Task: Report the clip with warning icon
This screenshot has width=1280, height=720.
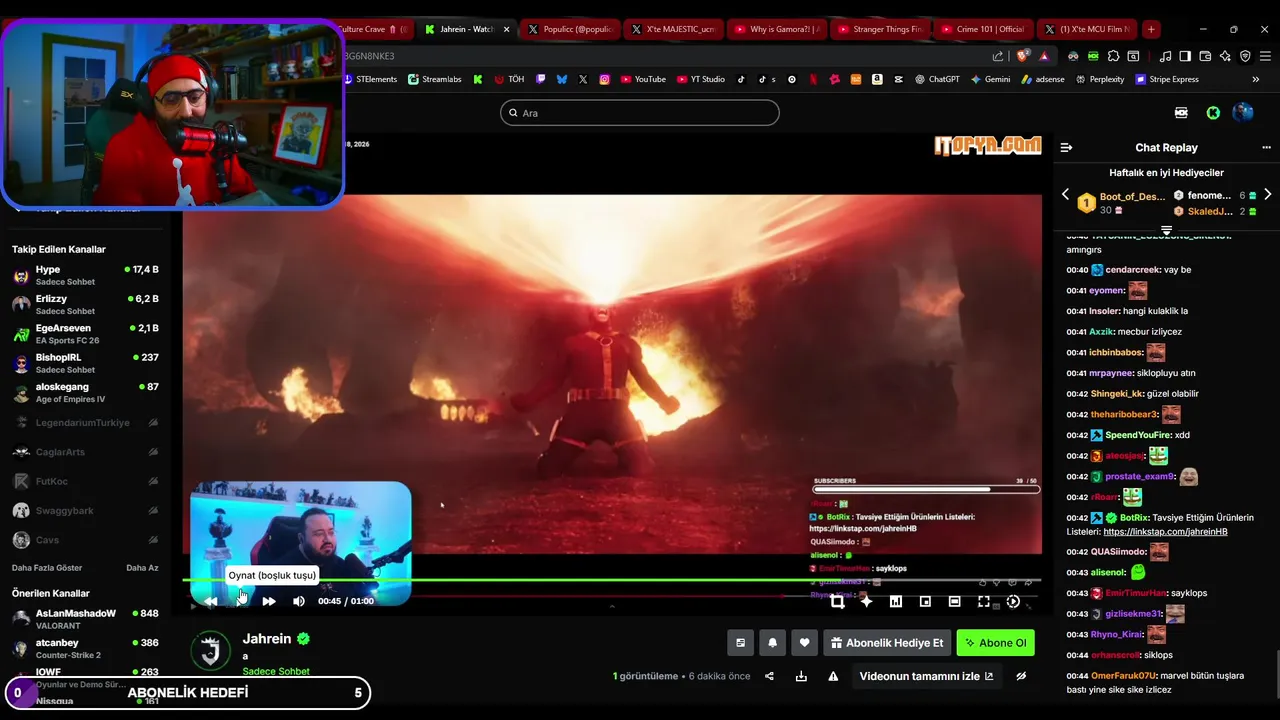Action: 833,676
